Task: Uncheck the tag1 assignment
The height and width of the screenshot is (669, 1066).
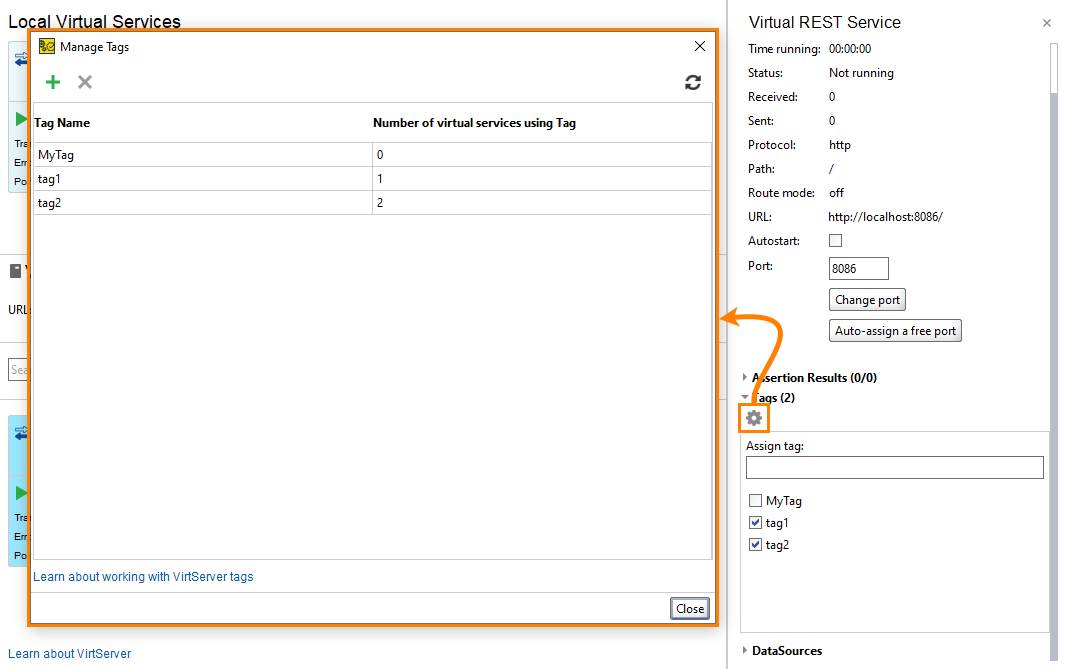Action: (756, 522)
